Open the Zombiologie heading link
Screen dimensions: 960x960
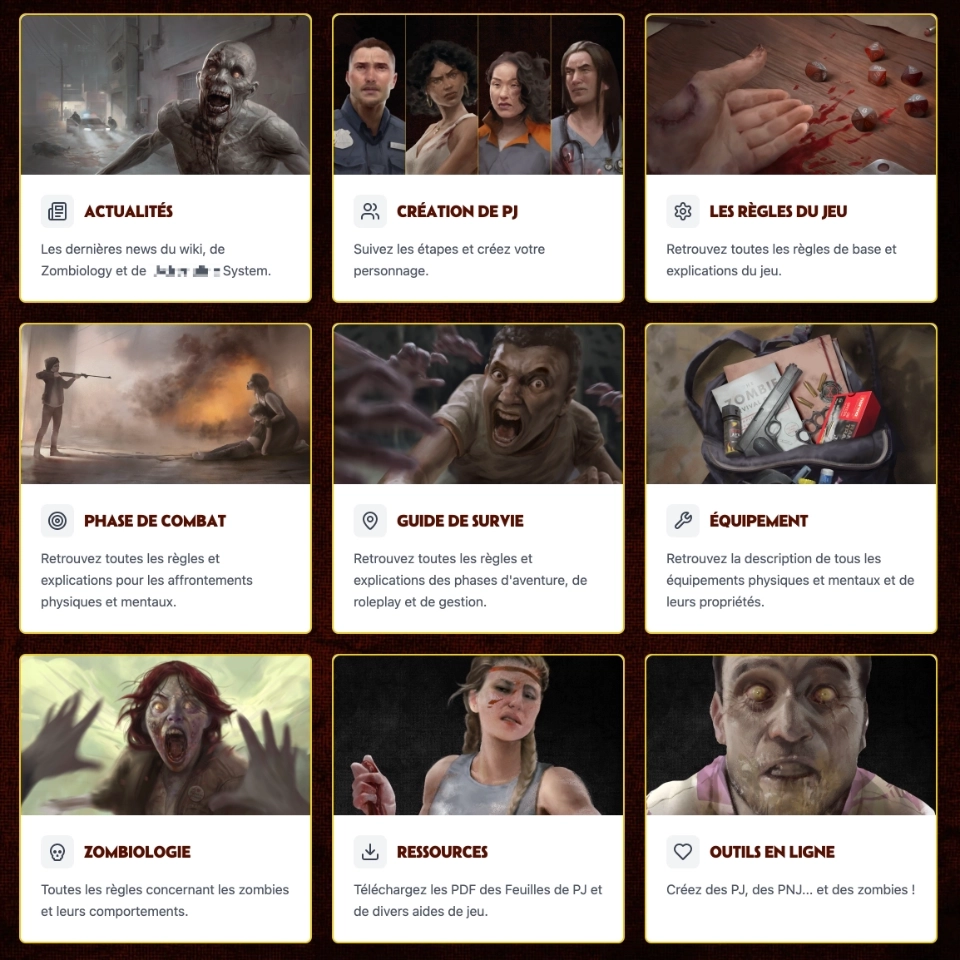coord(137,852)
